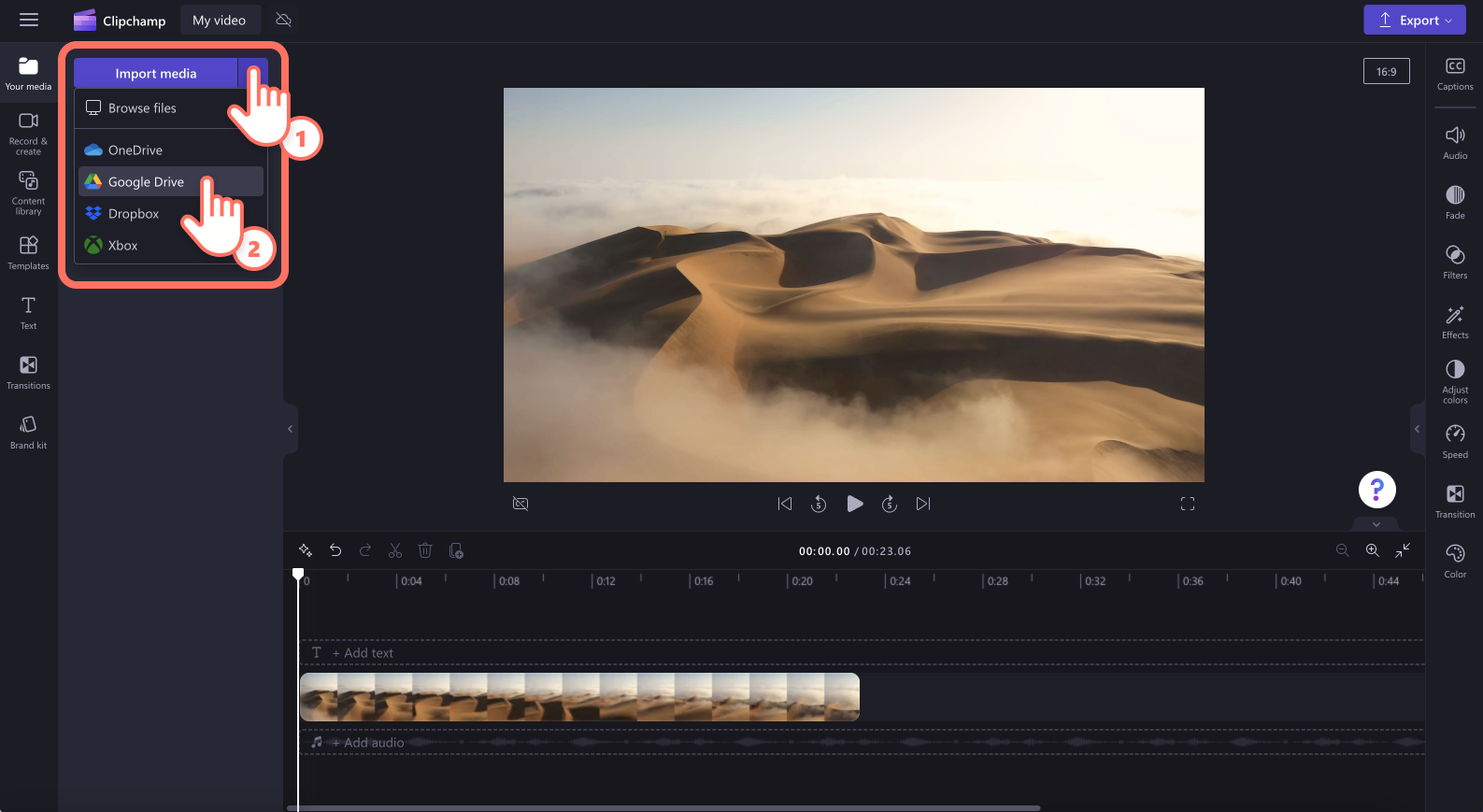Select Google Drive import option
Screen dimensions: 1483x812
point(170,181)
